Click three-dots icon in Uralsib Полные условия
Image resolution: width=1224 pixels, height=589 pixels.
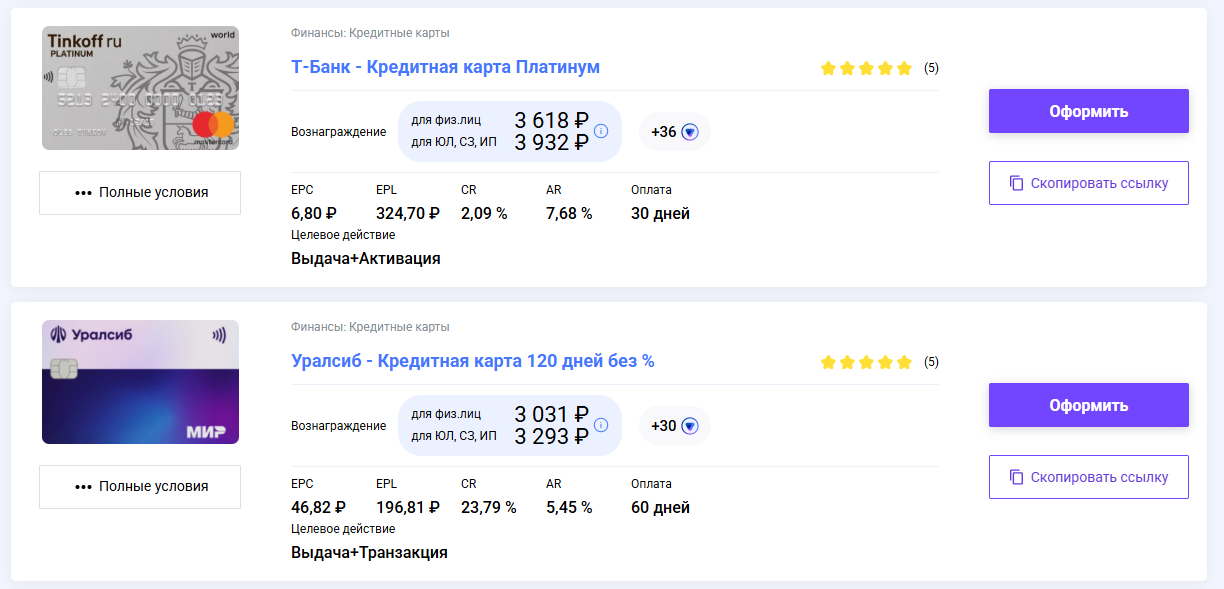pyautogui.click(x=83, y=487)
